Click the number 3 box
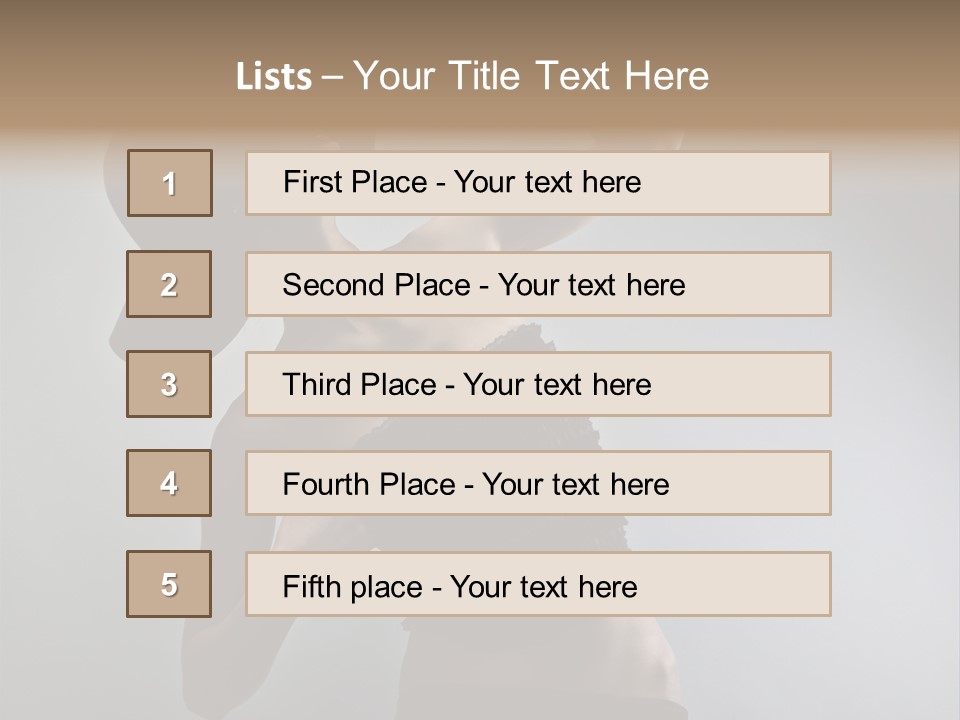The image size is (960, 720). click(x=169, y=384)
